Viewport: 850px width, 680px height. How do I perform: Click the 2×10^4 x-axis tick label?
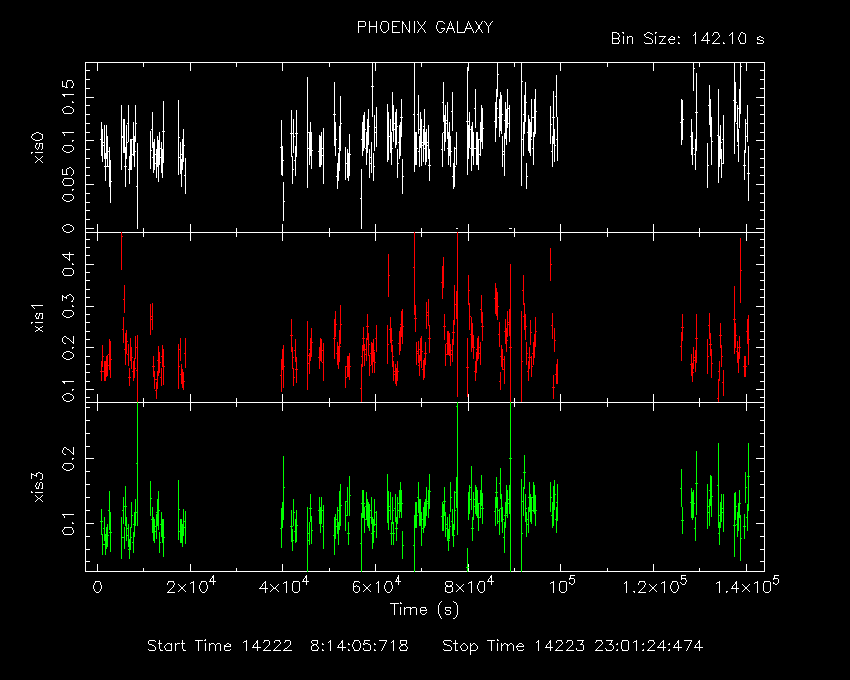(x=191, y=586)
